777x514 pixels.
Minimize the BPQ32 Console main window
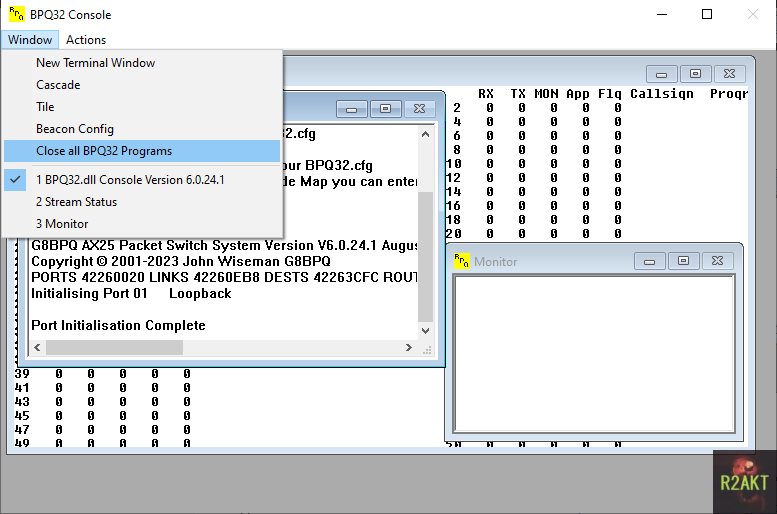pos(662,14)
